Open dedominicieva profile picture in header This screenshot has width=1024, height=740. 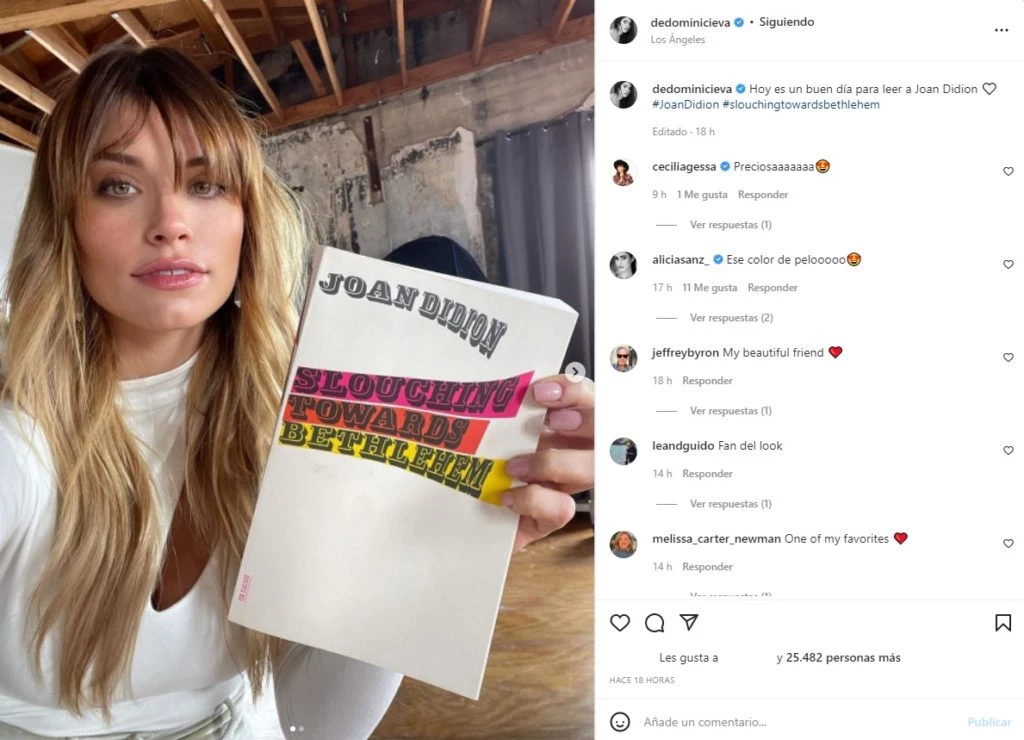point(624,30)
